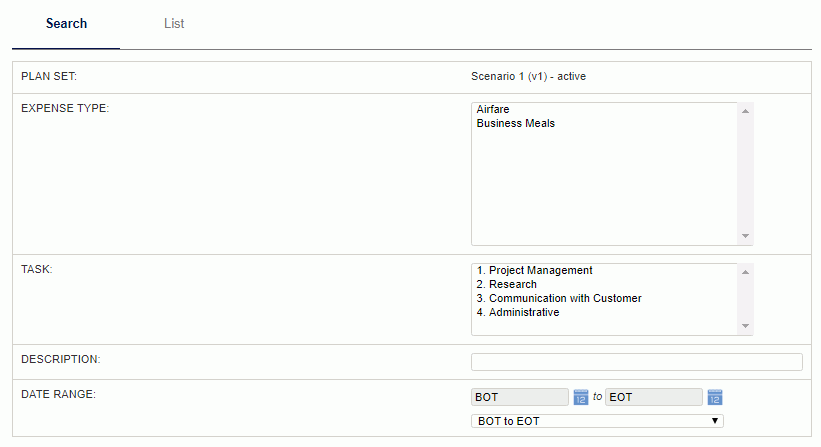Choose the Research task
The width and height of the screenshot is (821, 447).
(x=507, y=284)
